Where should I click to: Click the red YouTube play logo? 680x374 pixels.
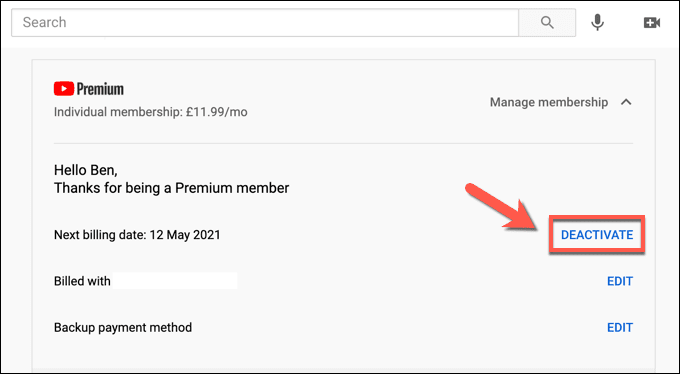tap(64, 89)
